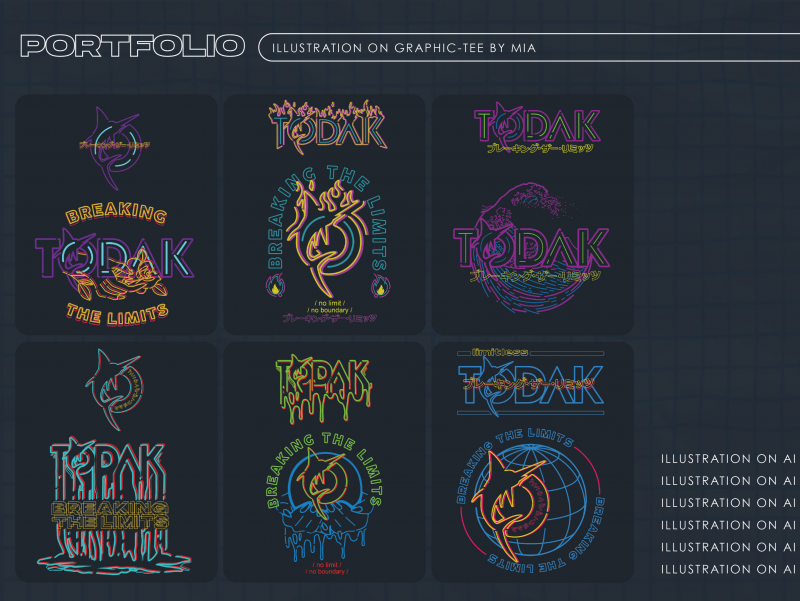Click the green-purple TODAK logo top right
Viewport: 800px width, 601px height.
point(537,127)
